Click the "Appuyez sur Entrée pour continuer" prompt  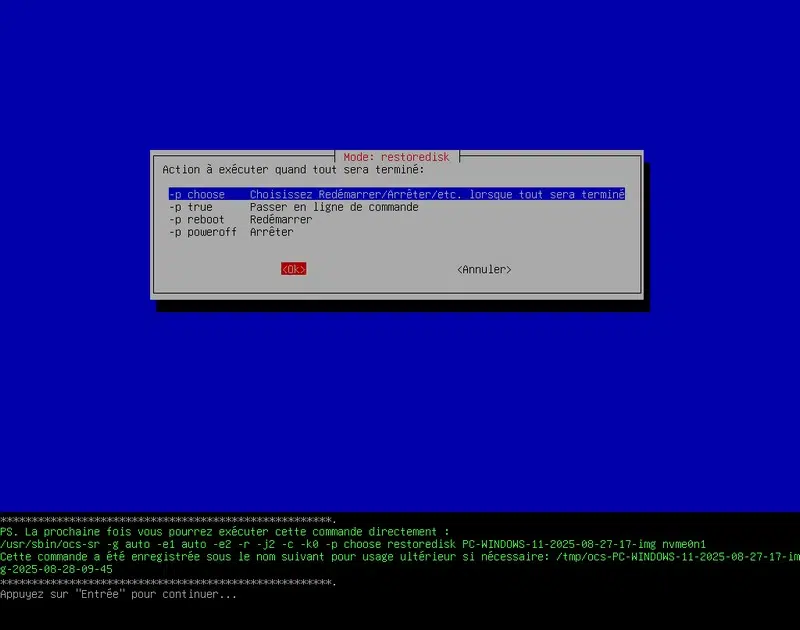(118, 594)
